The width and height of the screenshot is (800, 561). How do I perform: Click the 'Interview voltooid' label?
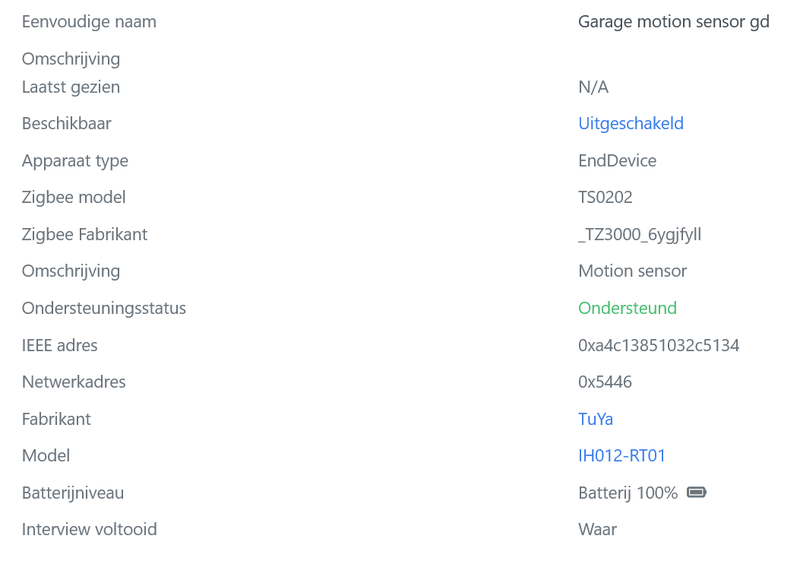[89, 529]
